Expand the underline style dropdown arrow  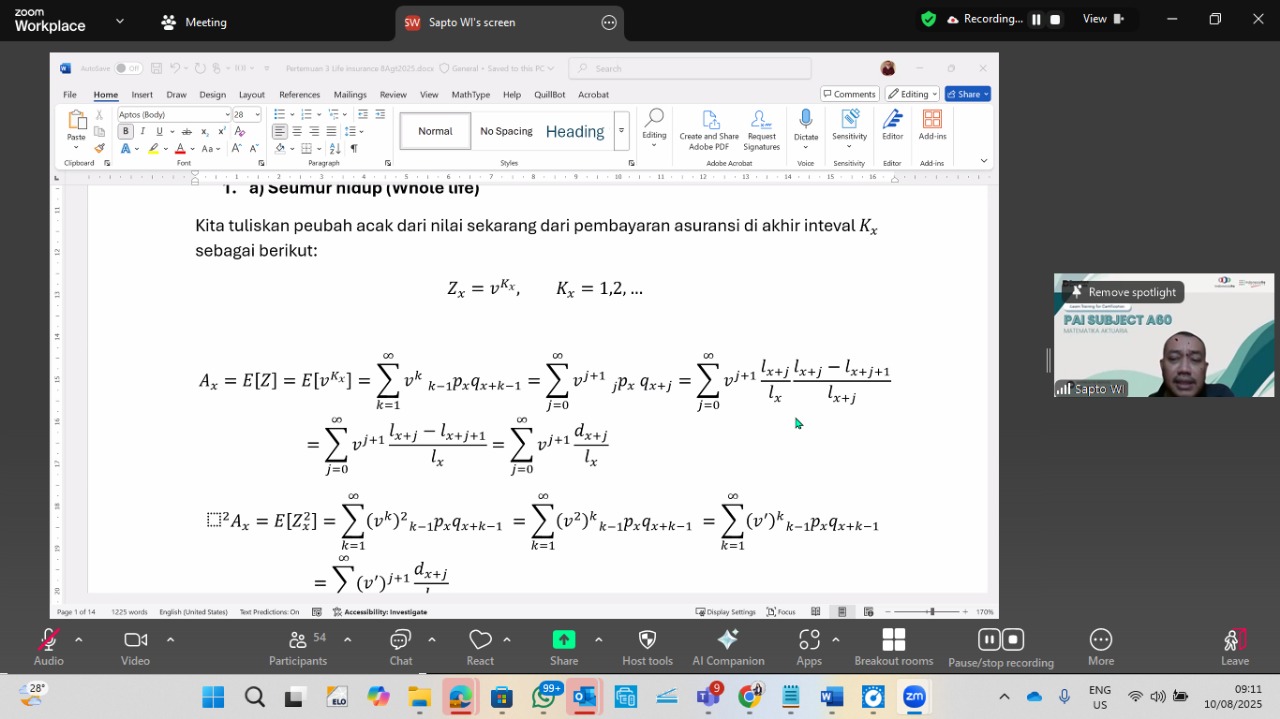(170, 132)
